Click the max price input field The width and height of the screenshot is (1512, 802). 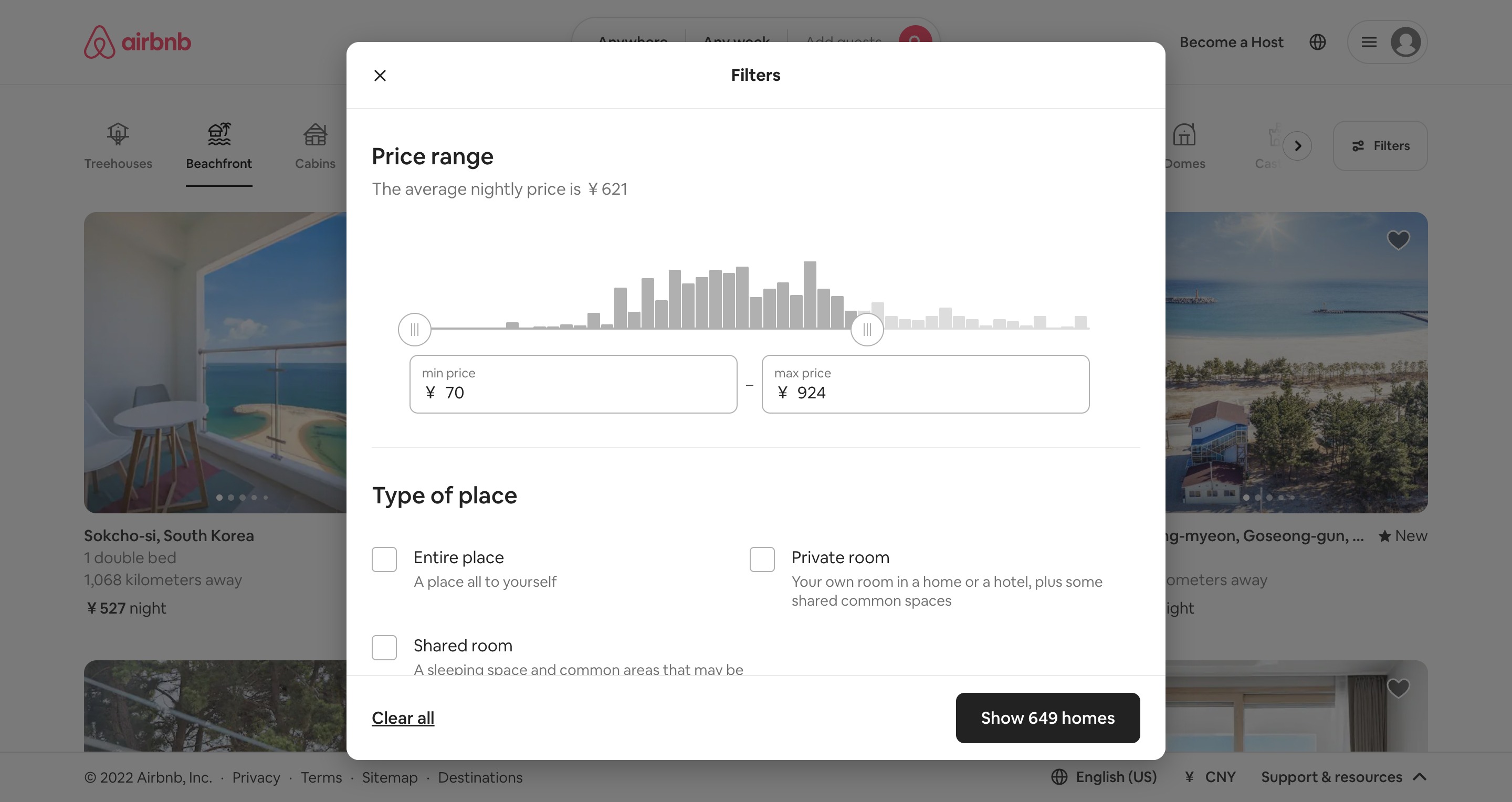click(926, 384)
